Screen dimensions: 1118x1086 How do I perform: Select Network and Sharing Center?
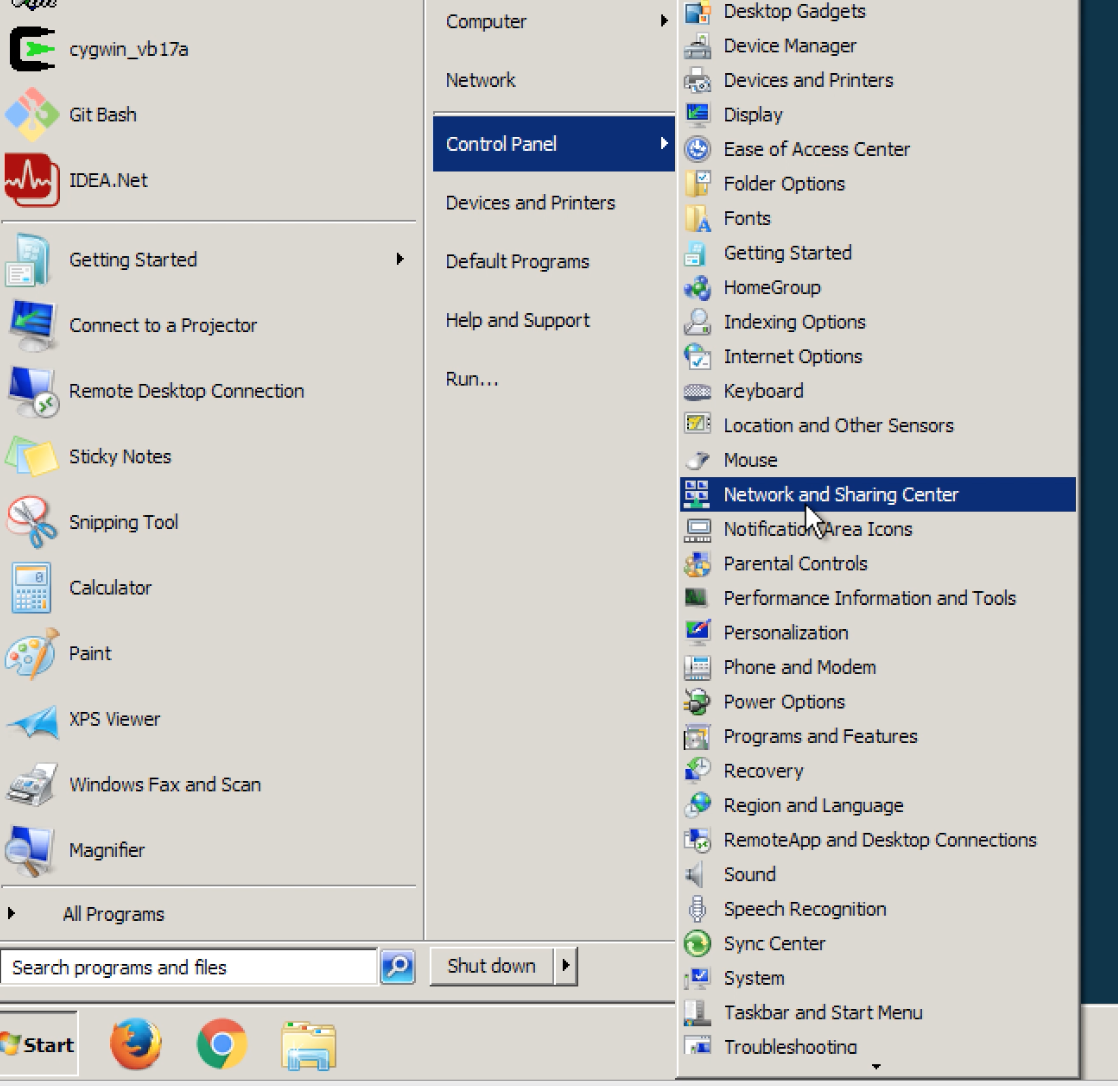pyautogui.click(x=840, y=495)
